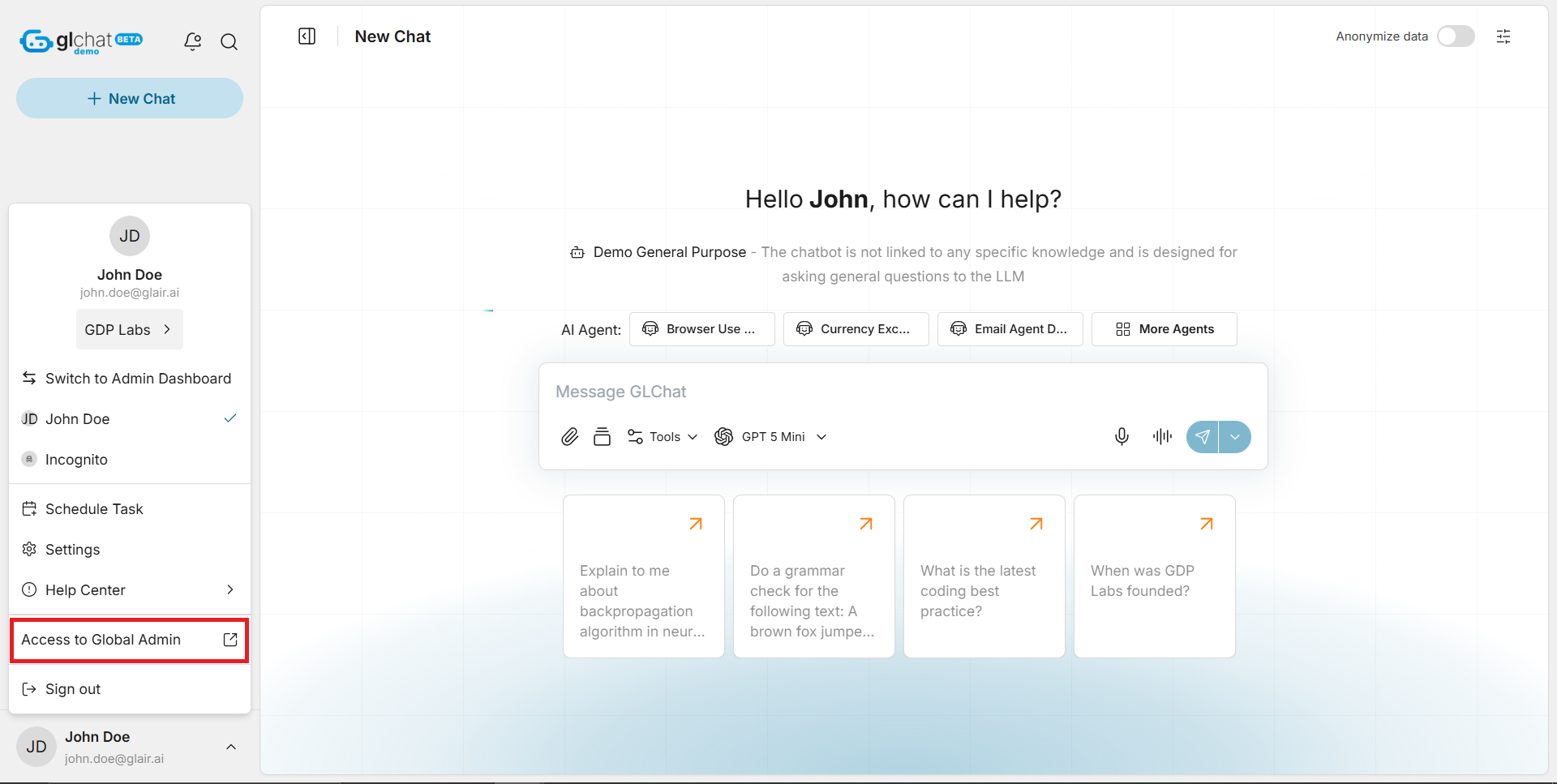Start a New Chat from sidebar button
1557x784 pixels.
[x=130, y=98]
